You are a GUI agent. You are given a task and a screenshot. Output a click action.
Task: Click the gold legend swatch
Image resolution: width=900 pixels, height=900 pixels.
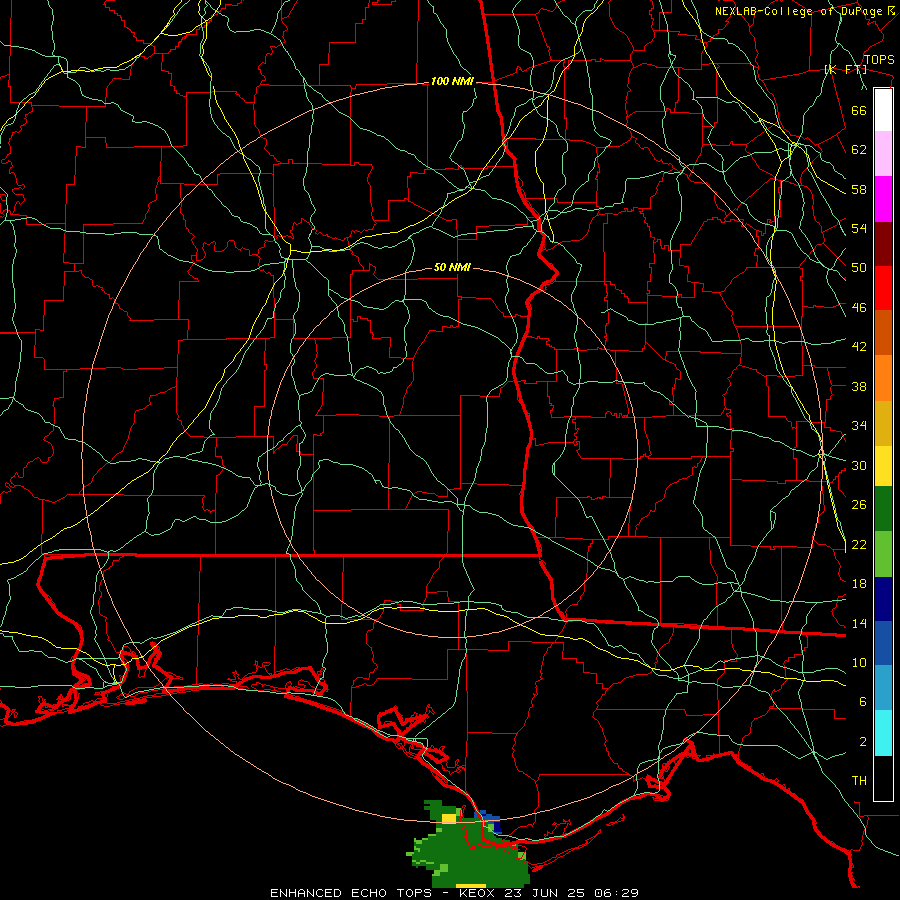(883, 423)
